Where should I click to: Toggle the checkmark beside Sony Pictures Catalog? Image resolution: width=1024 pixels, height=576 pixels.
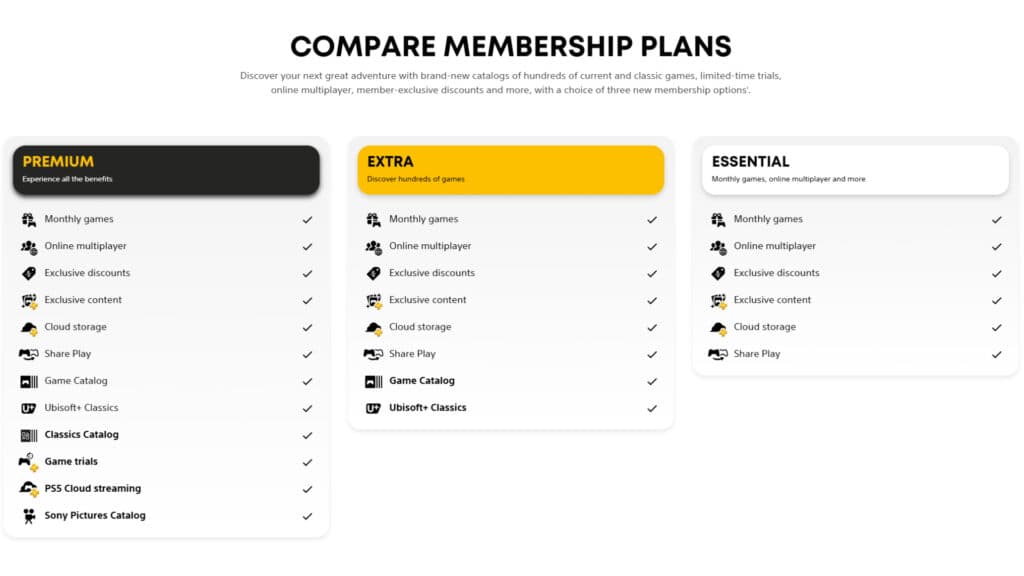pos(308,515)
